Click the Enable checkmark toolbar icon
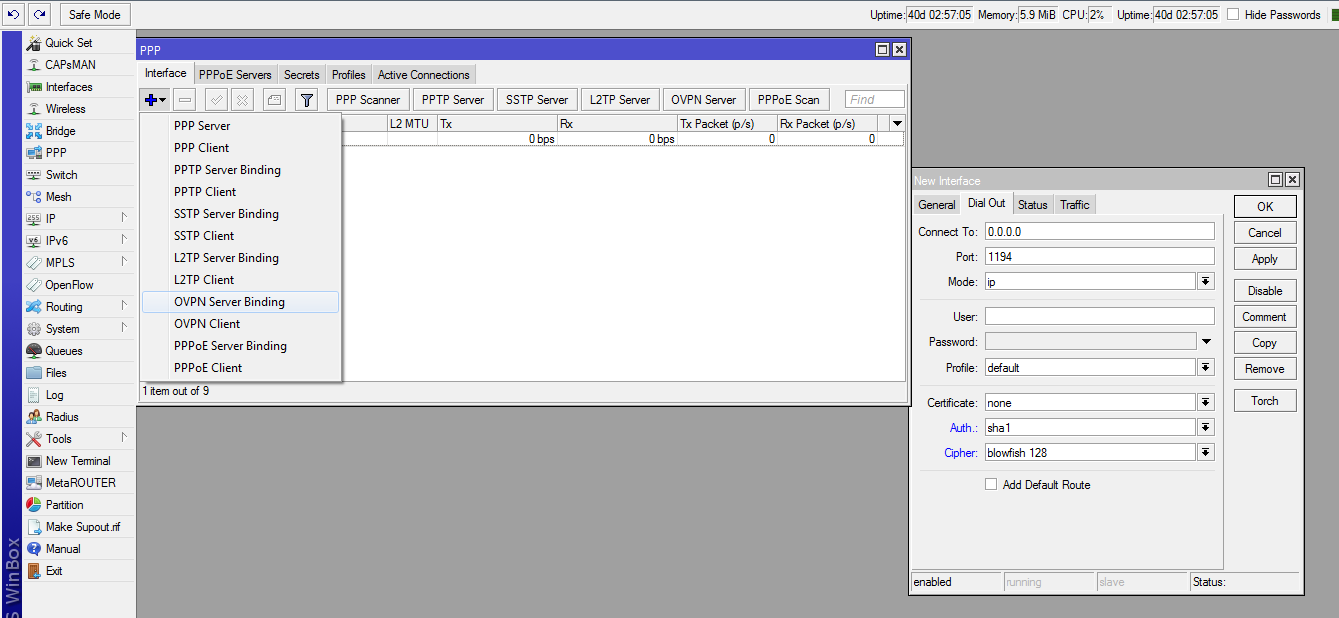 216,99
